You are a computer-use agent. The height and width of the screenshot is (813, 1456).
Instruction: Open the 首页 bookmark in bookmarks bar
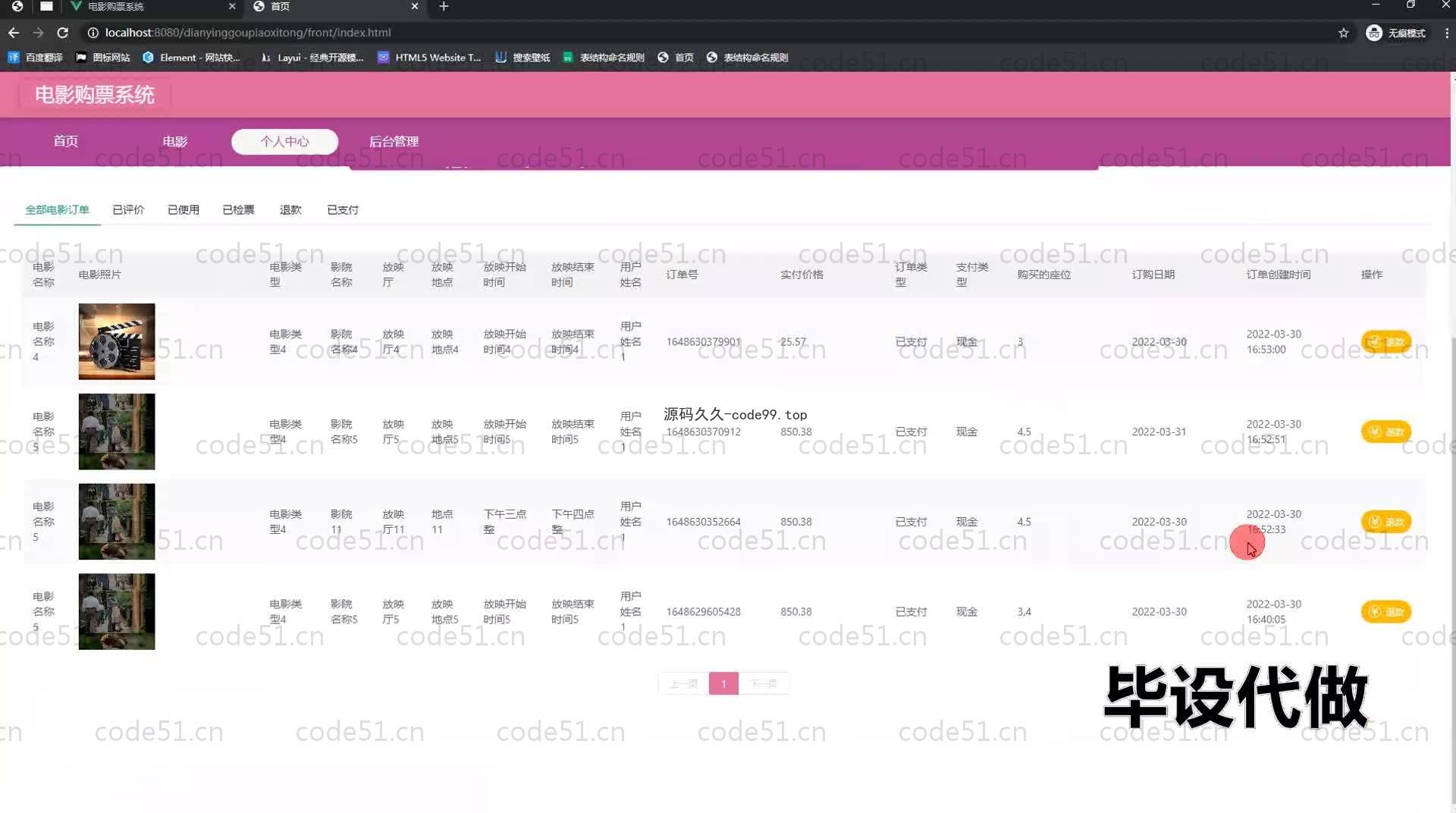click(x=676, y=57)
